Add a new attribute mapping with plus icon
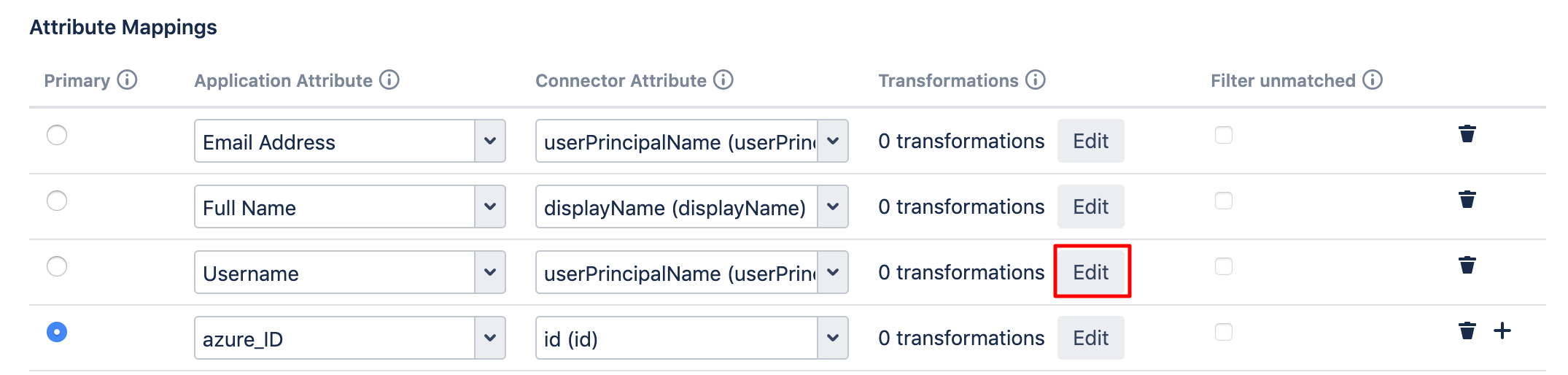The height and width of the screenshot is (375, 1568). tap(1502, 330)
